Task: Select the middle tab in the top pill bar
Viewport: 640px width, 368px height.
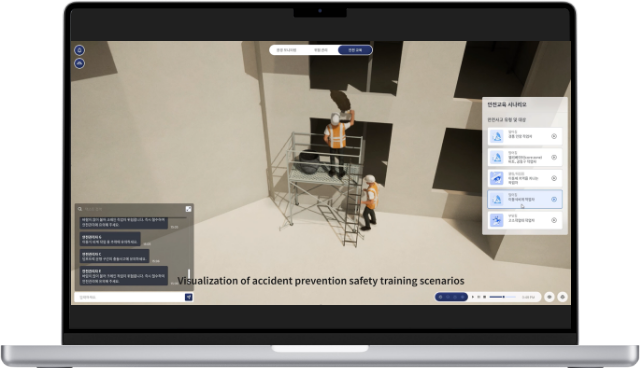Action: click(x=320, y=50)
